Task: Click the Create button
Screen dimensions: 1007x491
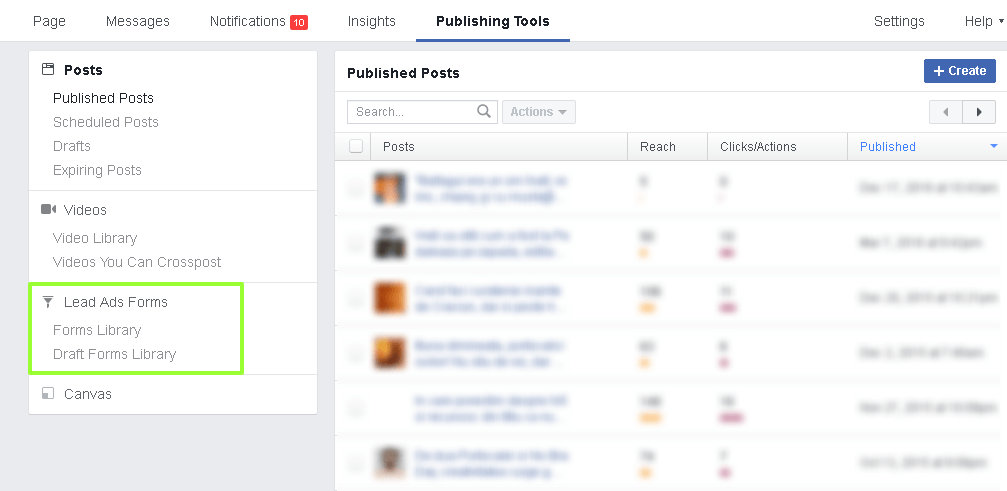Action: pos(959,71)
